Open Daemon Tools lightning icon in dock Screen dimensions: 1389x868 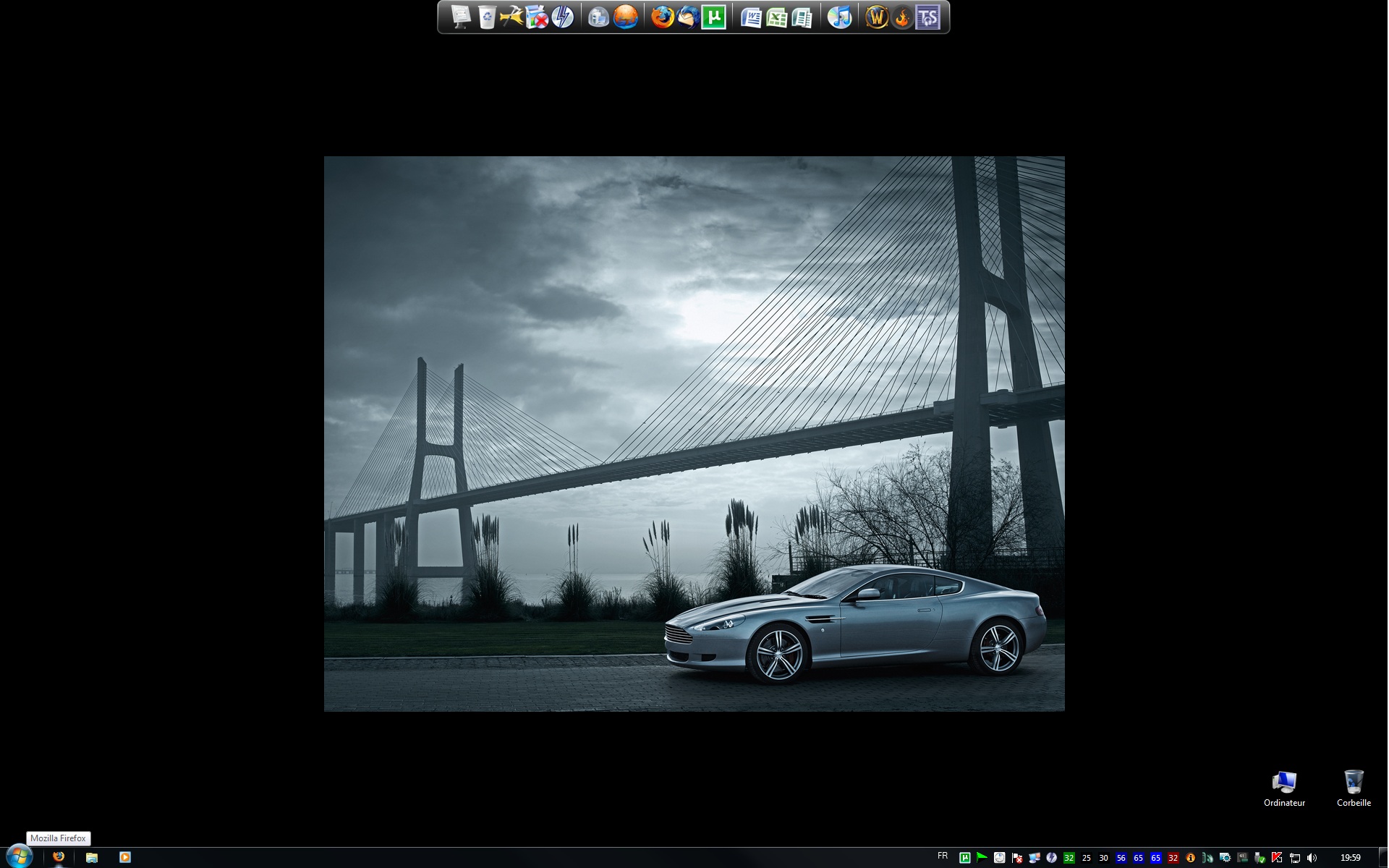(562, 17)
